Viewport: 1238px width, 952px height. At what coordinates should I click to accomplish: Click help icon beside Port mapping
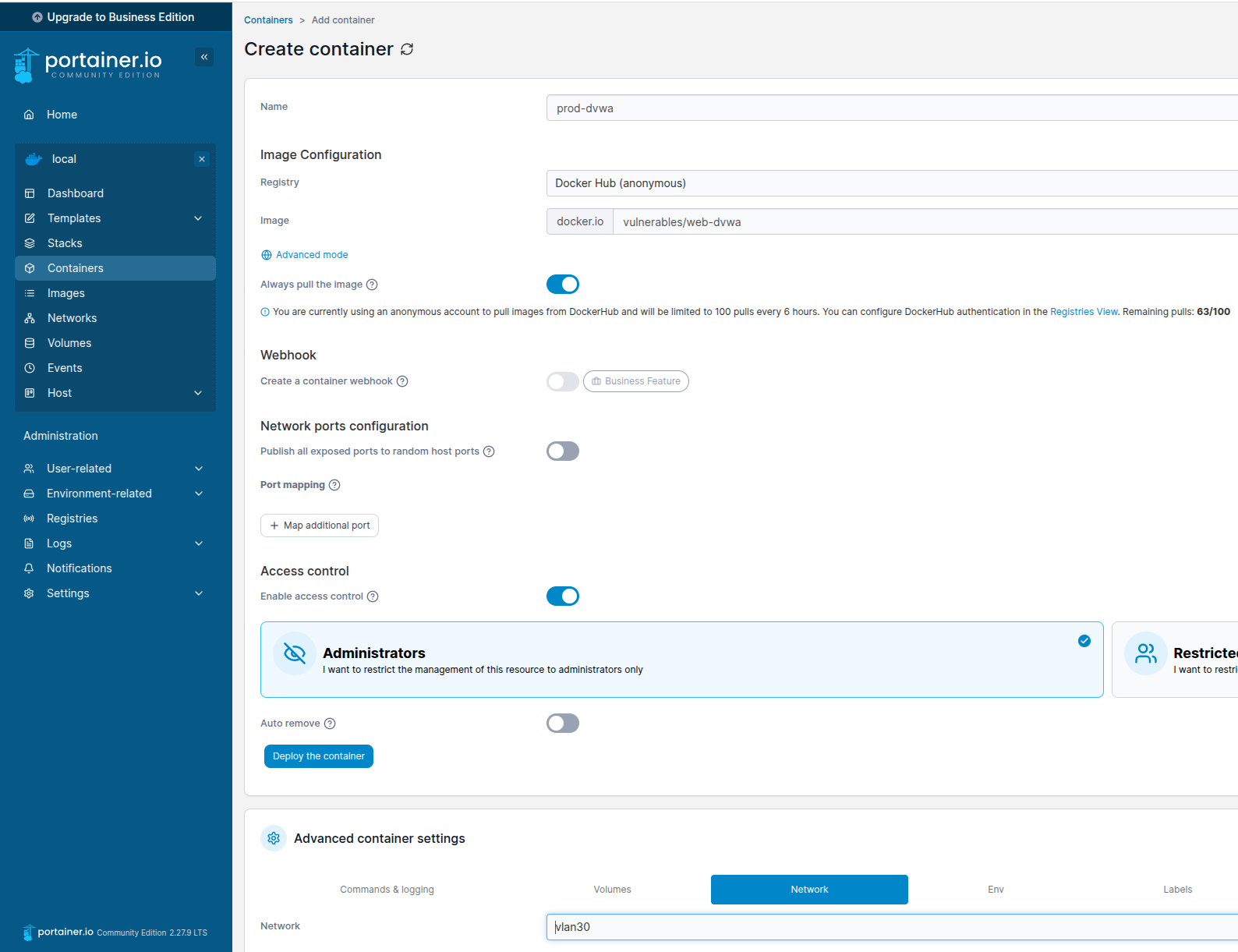[x=334, y=485]
